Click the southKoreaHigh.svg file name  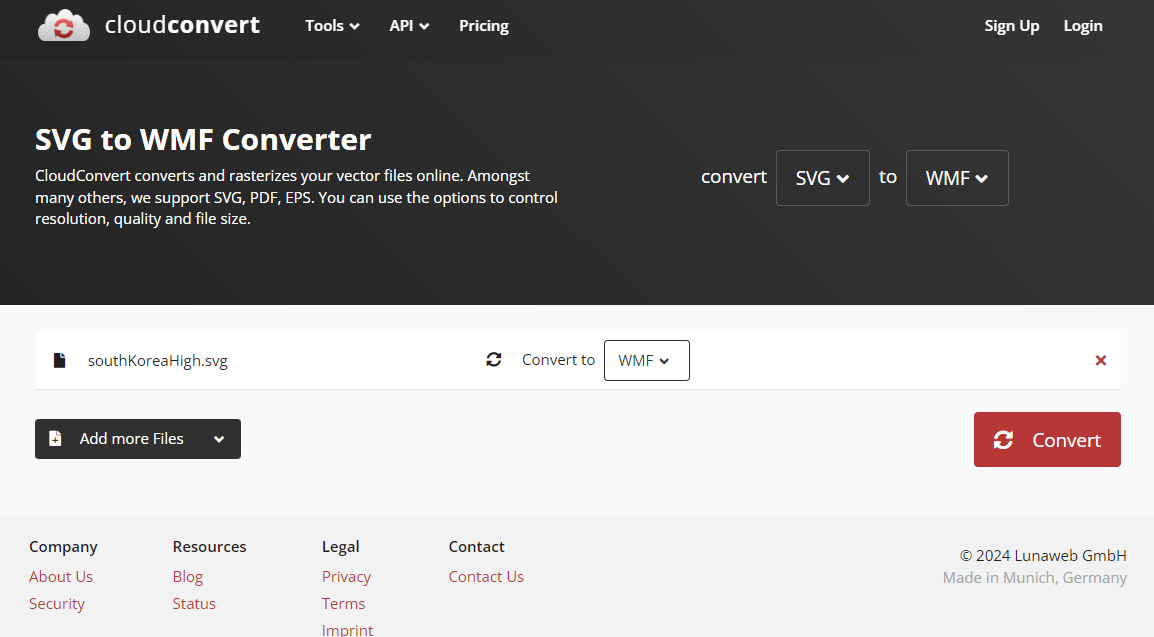(157, 360)
